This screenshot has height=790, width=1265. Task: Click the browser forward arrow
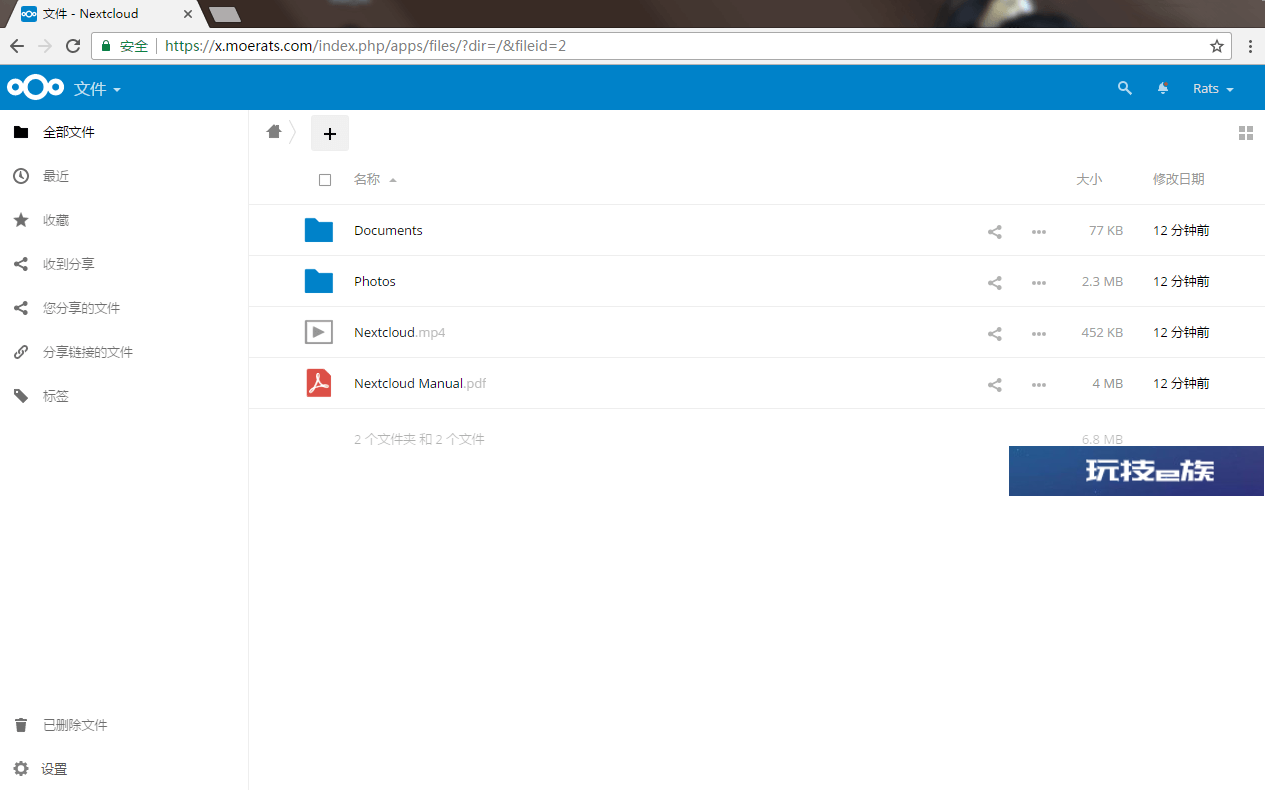(x=45, y=46)
